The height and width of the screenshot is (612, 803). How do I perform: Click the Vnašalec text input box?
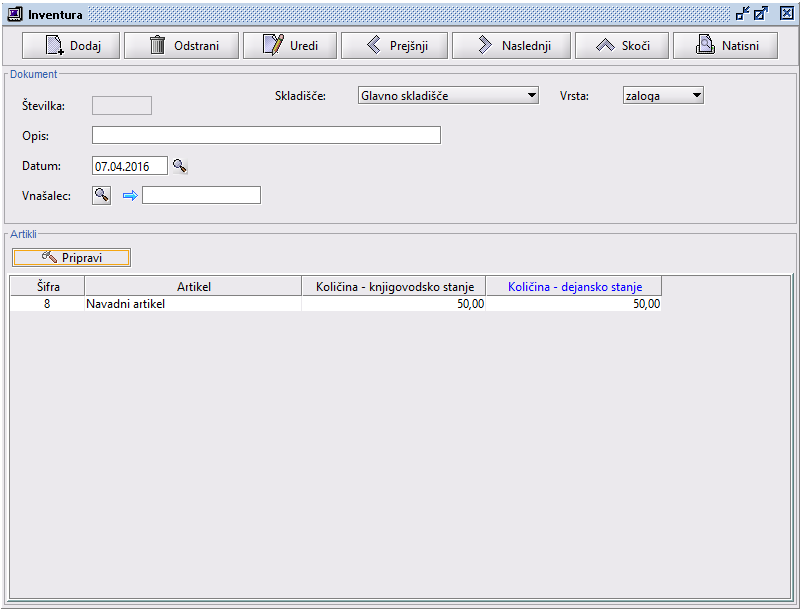pyautogui.click(x=201, y=195)
